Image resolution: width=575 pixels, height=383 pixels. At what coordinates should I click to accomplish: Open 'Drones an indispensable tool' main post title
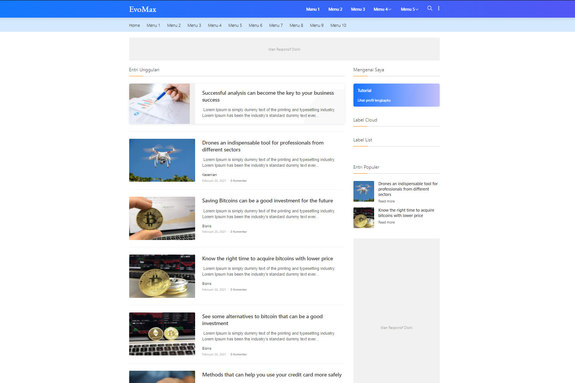tap(263, 146)
